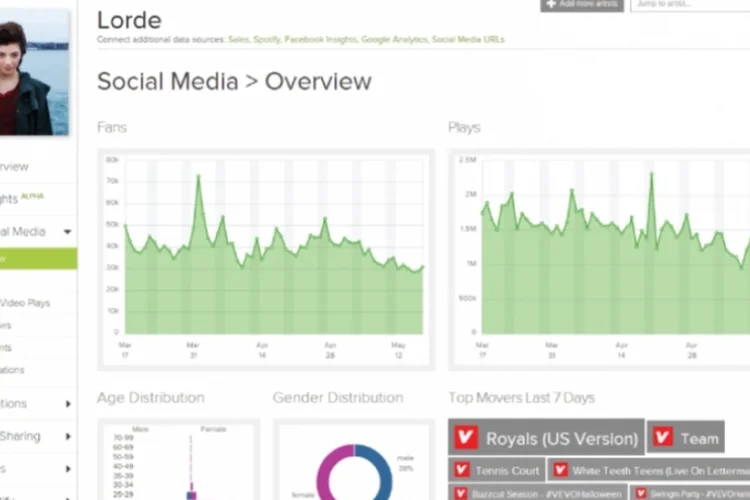Open the Insights ALPHA sidebar item
The height and width of the screenshot is (500, 750).
22,198
